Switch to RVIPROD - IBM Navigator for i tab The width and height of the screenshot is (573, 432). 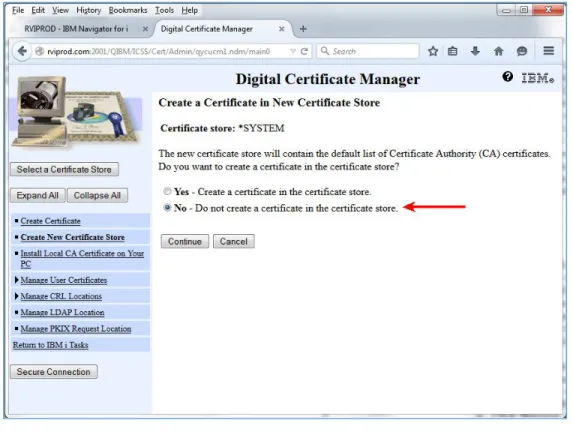click(x=76, y=29)
